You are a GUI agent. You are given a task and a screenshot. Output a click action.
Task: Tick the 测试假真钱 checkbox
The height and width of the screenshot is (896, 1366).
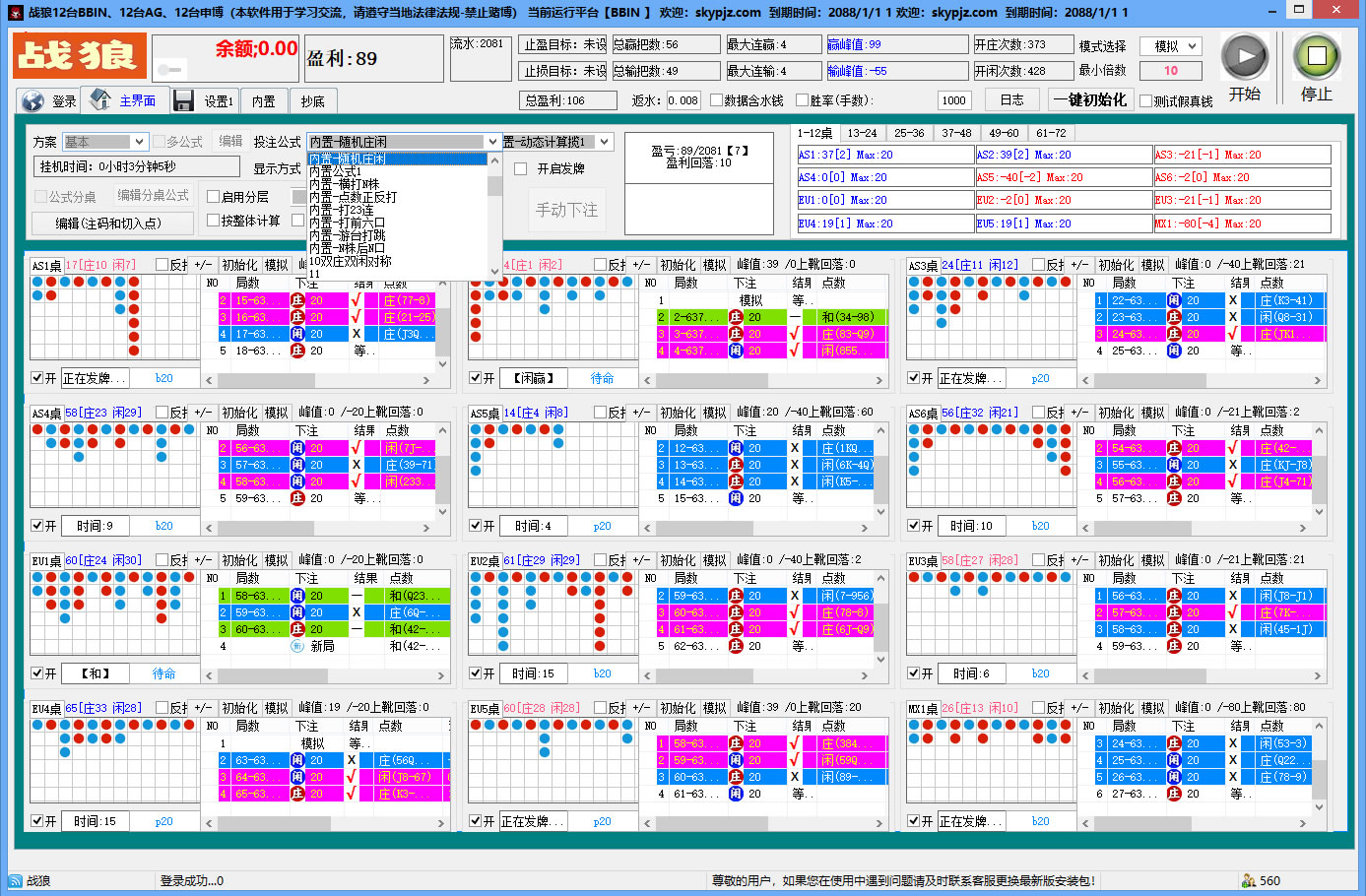pyautogui.click(x=1145, y=100)
